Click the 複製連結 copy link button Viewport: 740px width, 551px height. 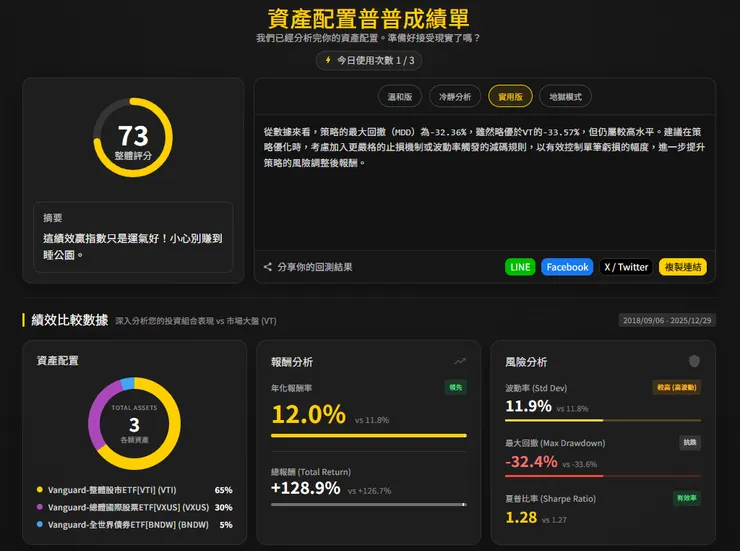(x=682, y=267)
